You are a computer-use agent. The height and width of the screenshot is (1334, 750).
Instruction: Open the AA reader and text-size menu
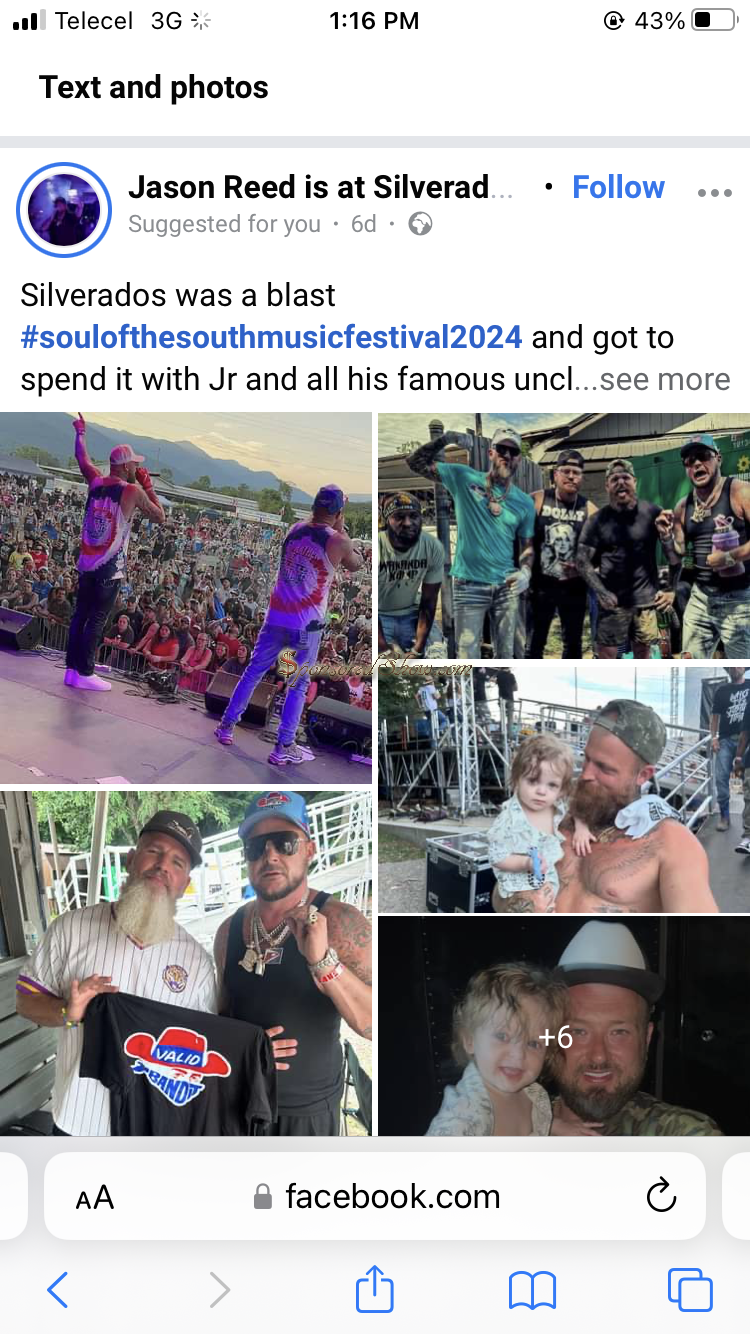click(x=95, y=1197)
